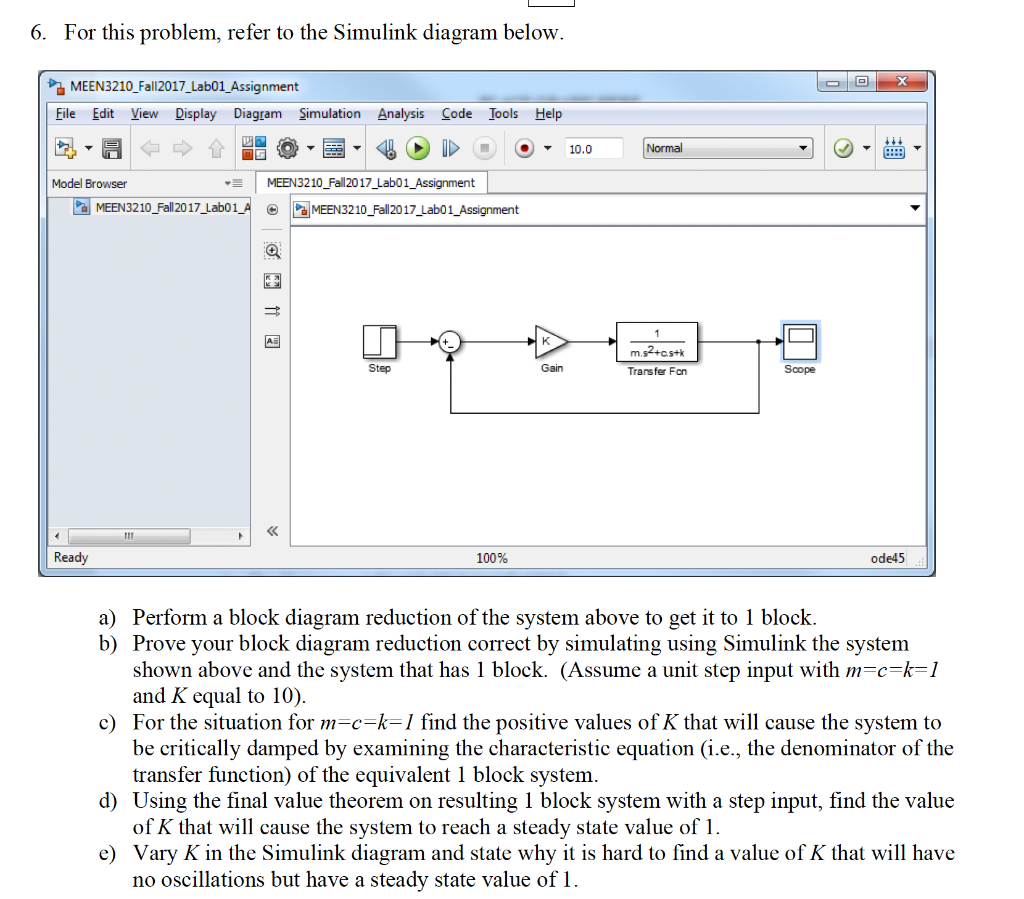1024x899 pixels.
Task: Select the Transfer Fcn block
Action: [657, 341]
